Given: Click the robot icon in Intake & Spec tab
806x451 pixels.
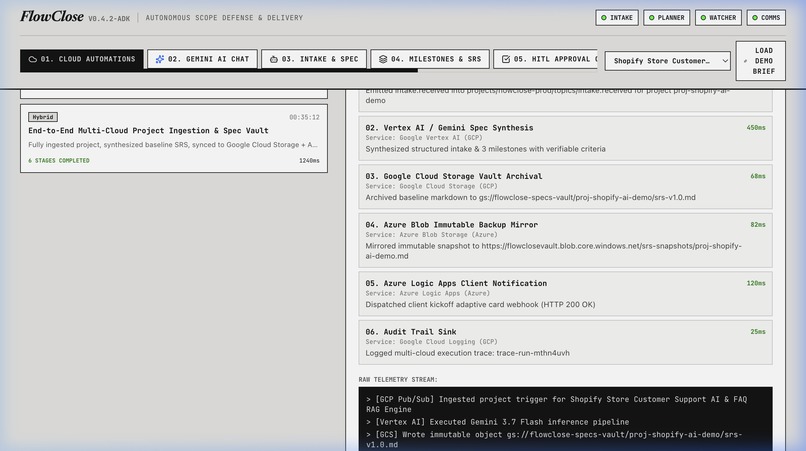Looking at the screenshot, I should 273,59.
